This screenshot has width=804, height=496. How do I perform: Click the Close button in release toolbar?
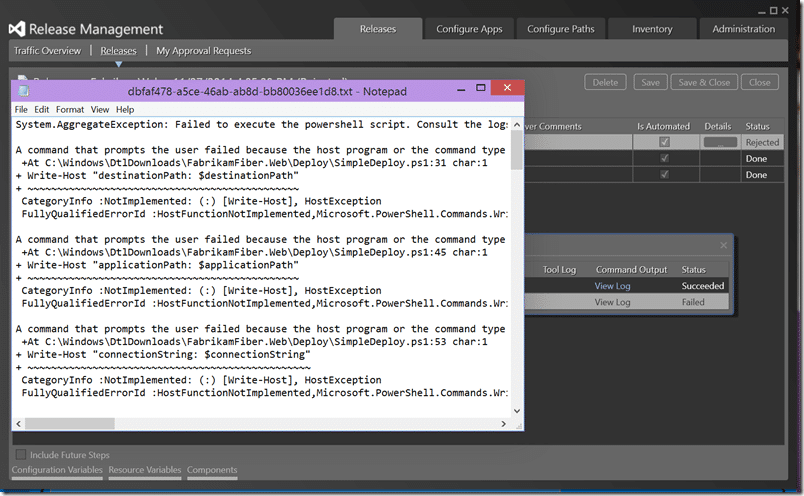[x=759, y=82]
